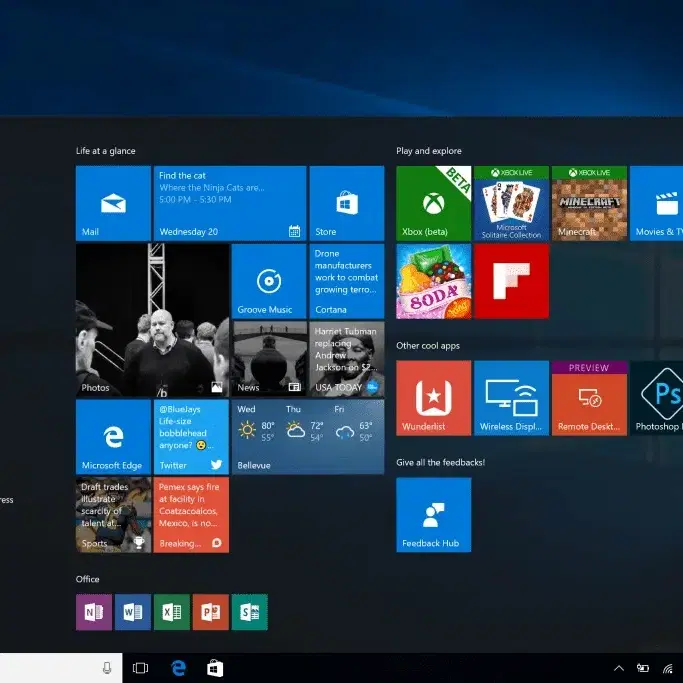Image resolution: width=683 pixels, height=683 pixels.
Task: Open the Movies & TV tile
Action: pos(656,203)
